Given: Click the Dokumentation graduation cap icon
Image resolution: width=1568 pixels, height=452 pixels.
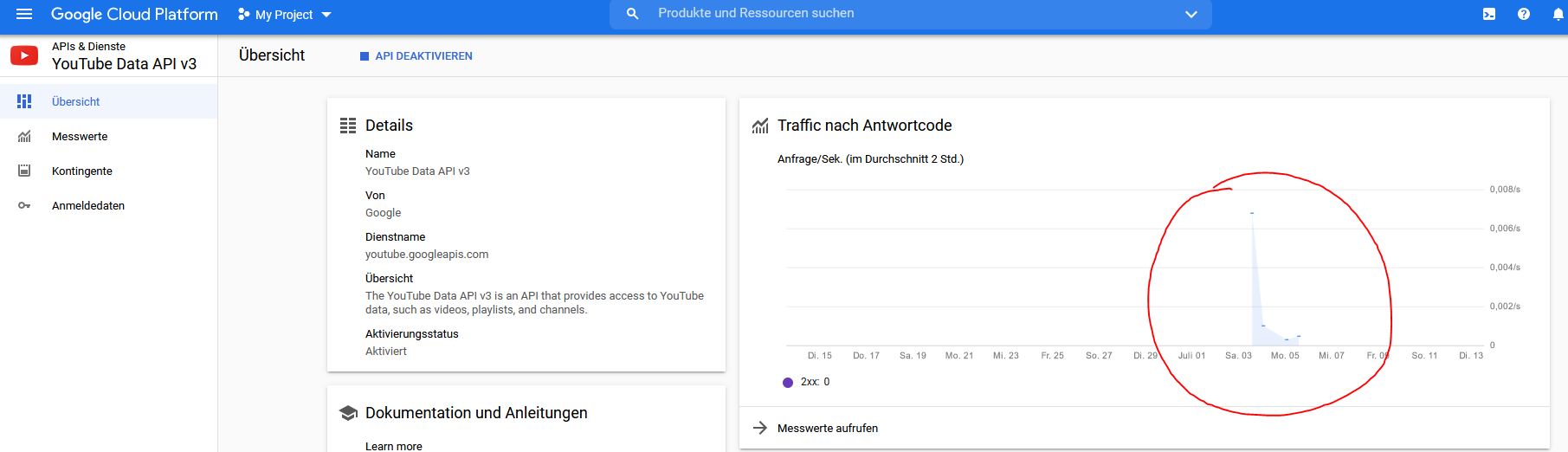Looking at the screenshot, I should click(348, 413).
